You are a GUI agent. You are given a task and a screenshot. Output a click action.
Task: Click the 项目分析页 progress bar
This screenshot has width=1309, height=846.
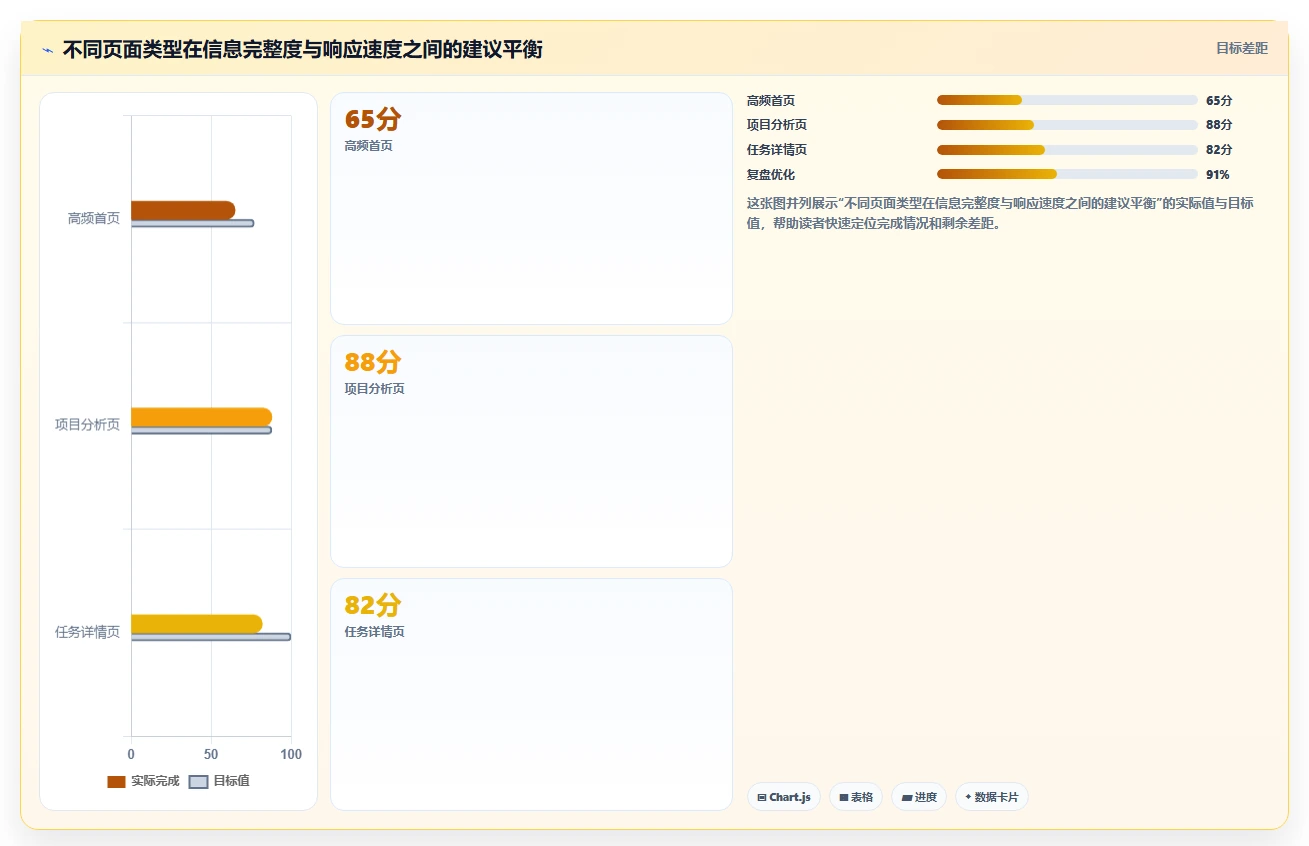pos(1067,125)
